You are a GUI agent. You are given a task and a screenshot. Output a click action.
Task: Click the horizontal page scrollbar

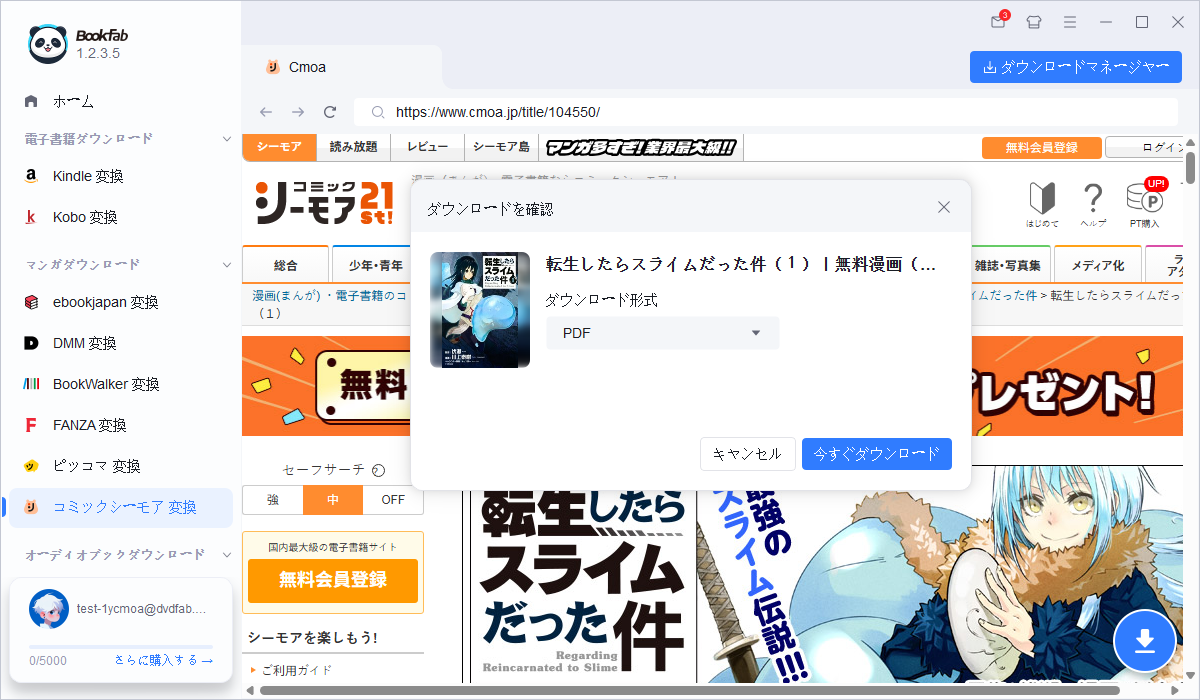coord(690,691)
